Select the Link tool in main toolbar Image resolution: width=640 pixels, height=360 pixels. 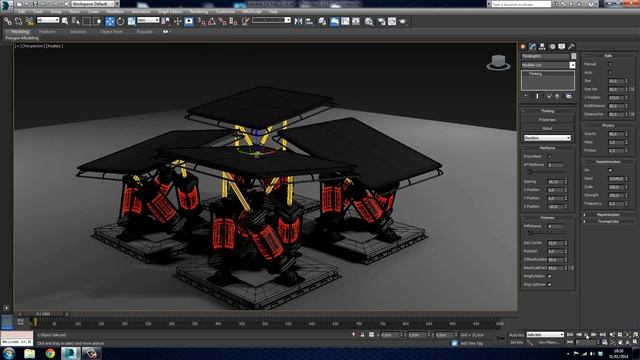point(8,21)
